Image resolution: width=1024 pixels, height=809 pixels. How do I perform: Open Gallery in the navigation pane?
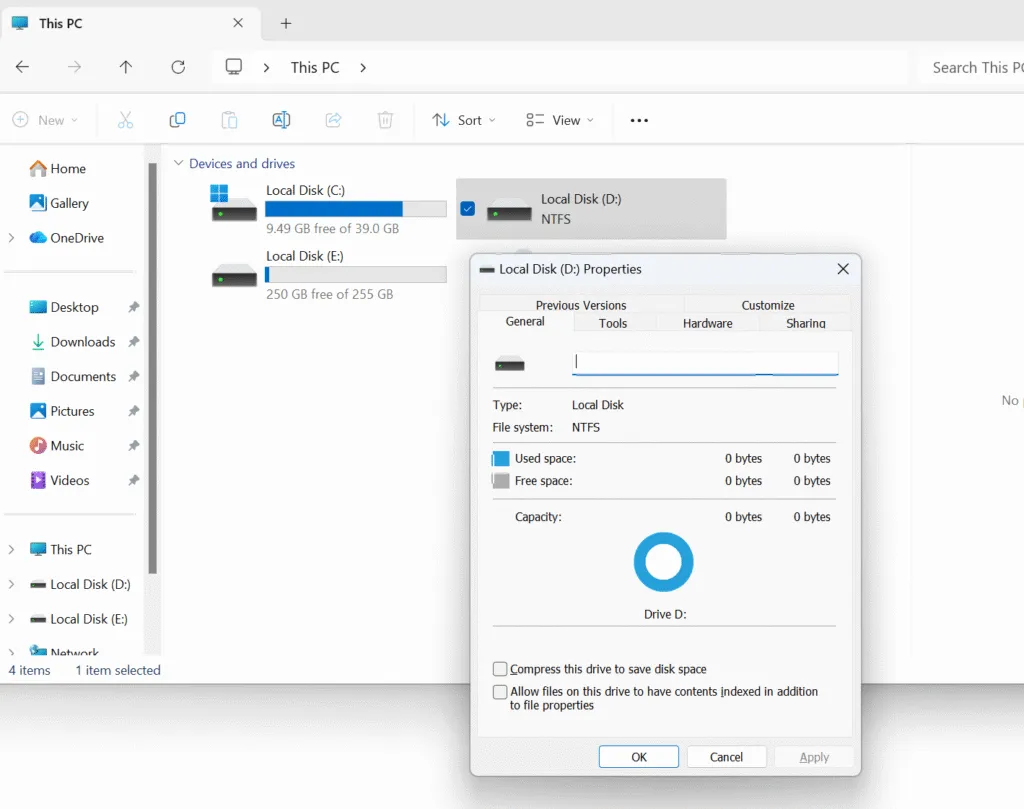coord(69,203)
